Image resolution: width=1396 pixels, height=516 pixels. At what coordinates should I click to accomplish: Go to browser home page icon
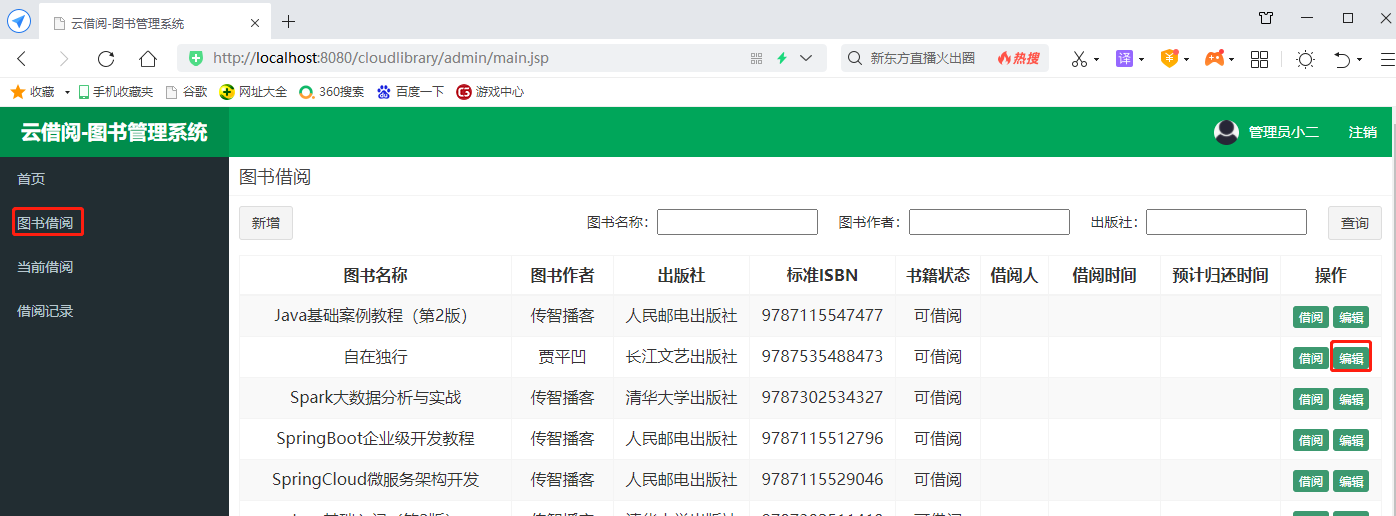(x=148, y=59)
